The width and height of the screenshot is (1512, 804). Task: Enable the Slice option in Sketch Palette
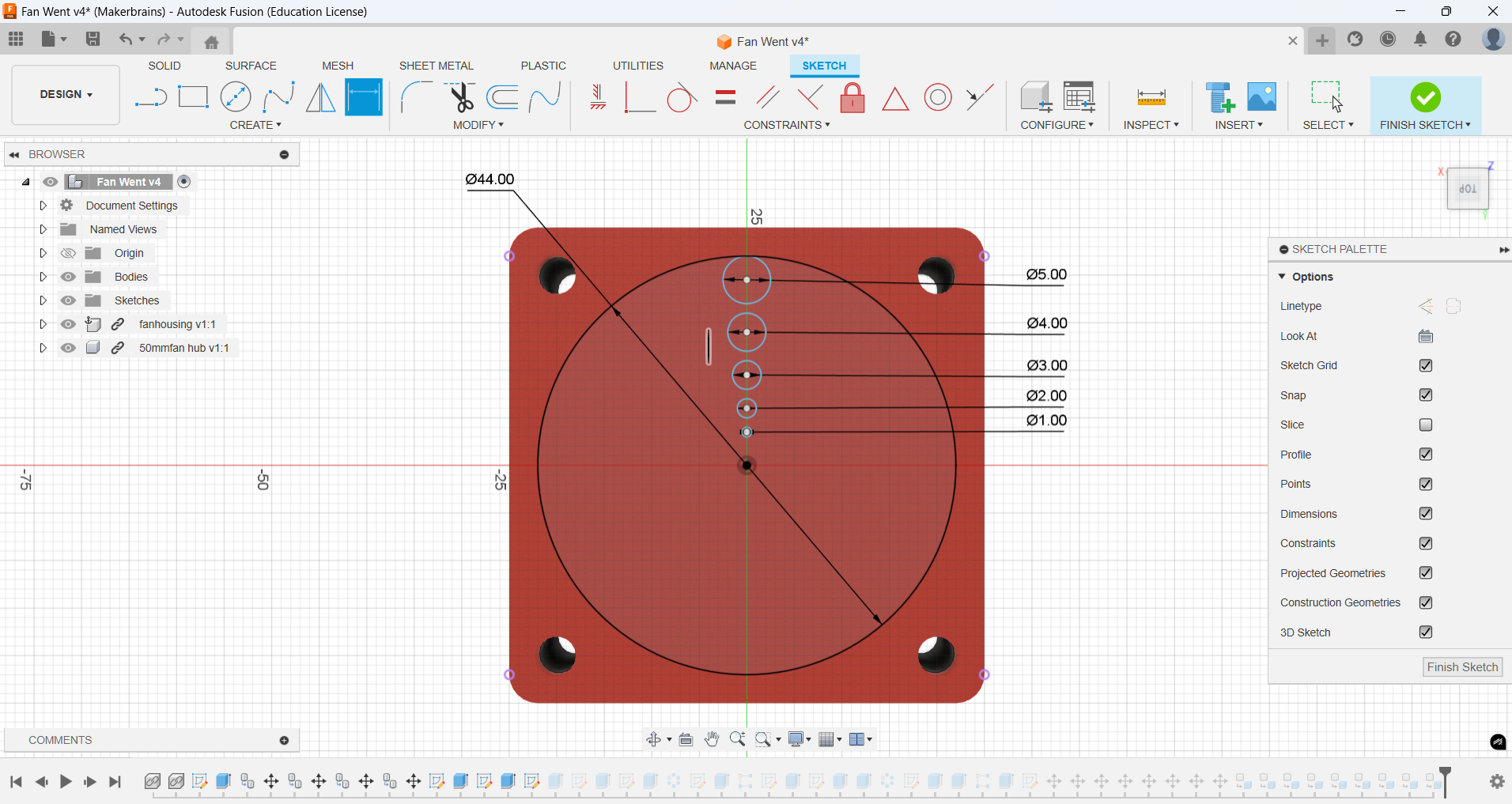[x=1427, y=425]
